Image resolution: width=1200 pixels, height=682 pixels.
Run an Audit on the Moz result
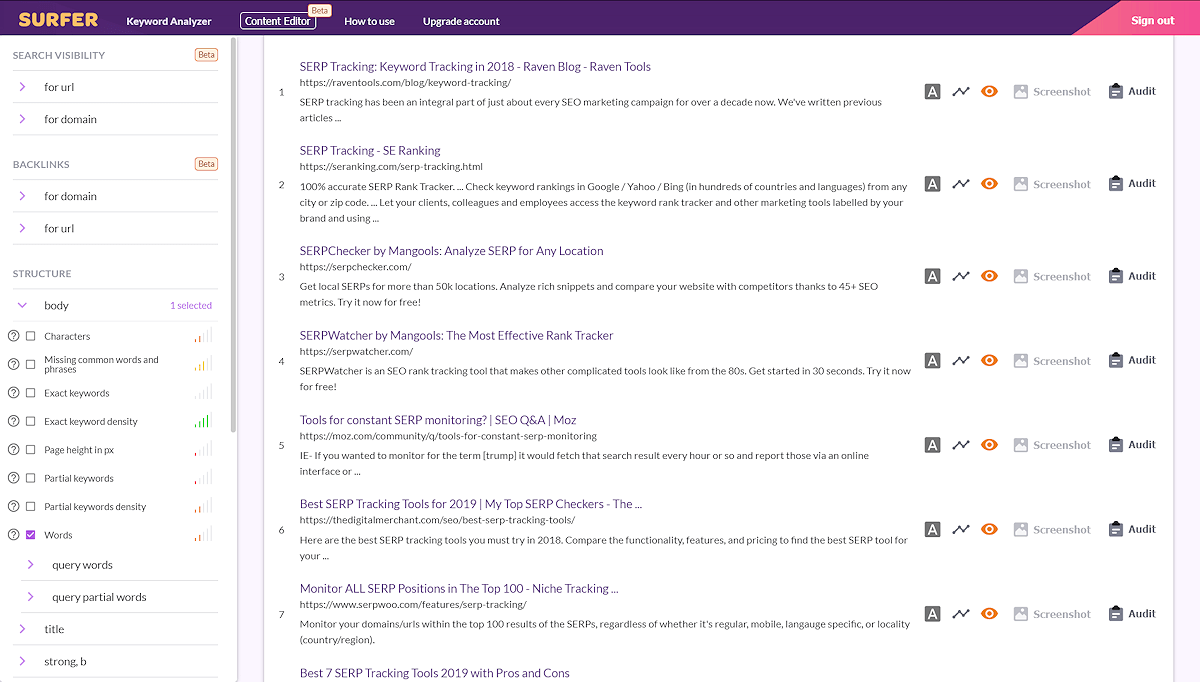[x=1131, y=444]
